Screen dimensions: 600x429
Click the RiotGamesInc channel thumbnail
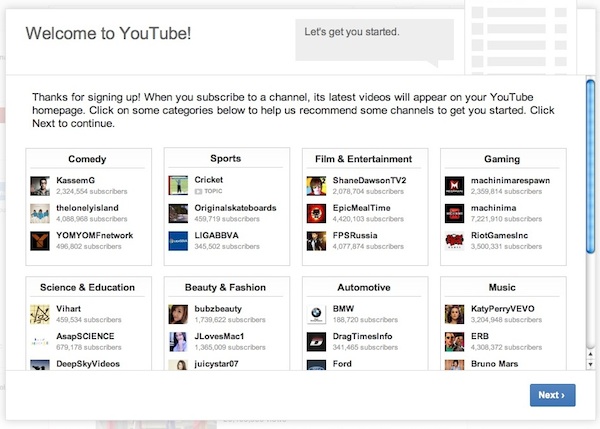point(454,240)
